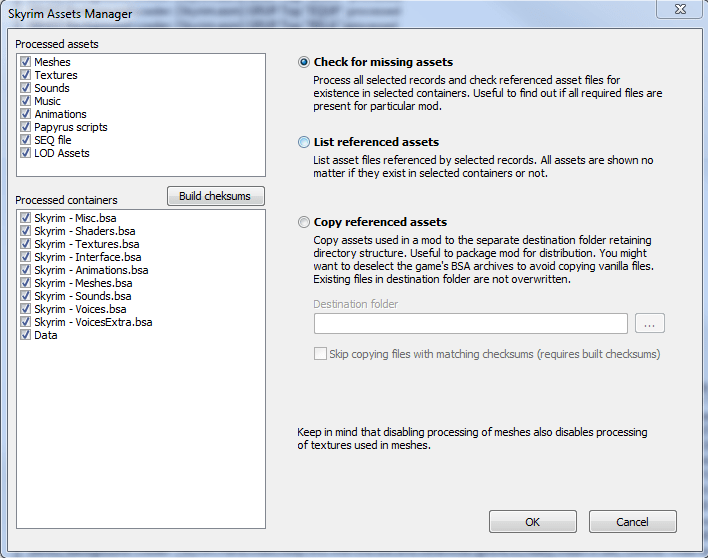This screenshot has height=558, width=708.
Task: Toggle the Papyrus scripts checkbox
Action: coord(26,127)
